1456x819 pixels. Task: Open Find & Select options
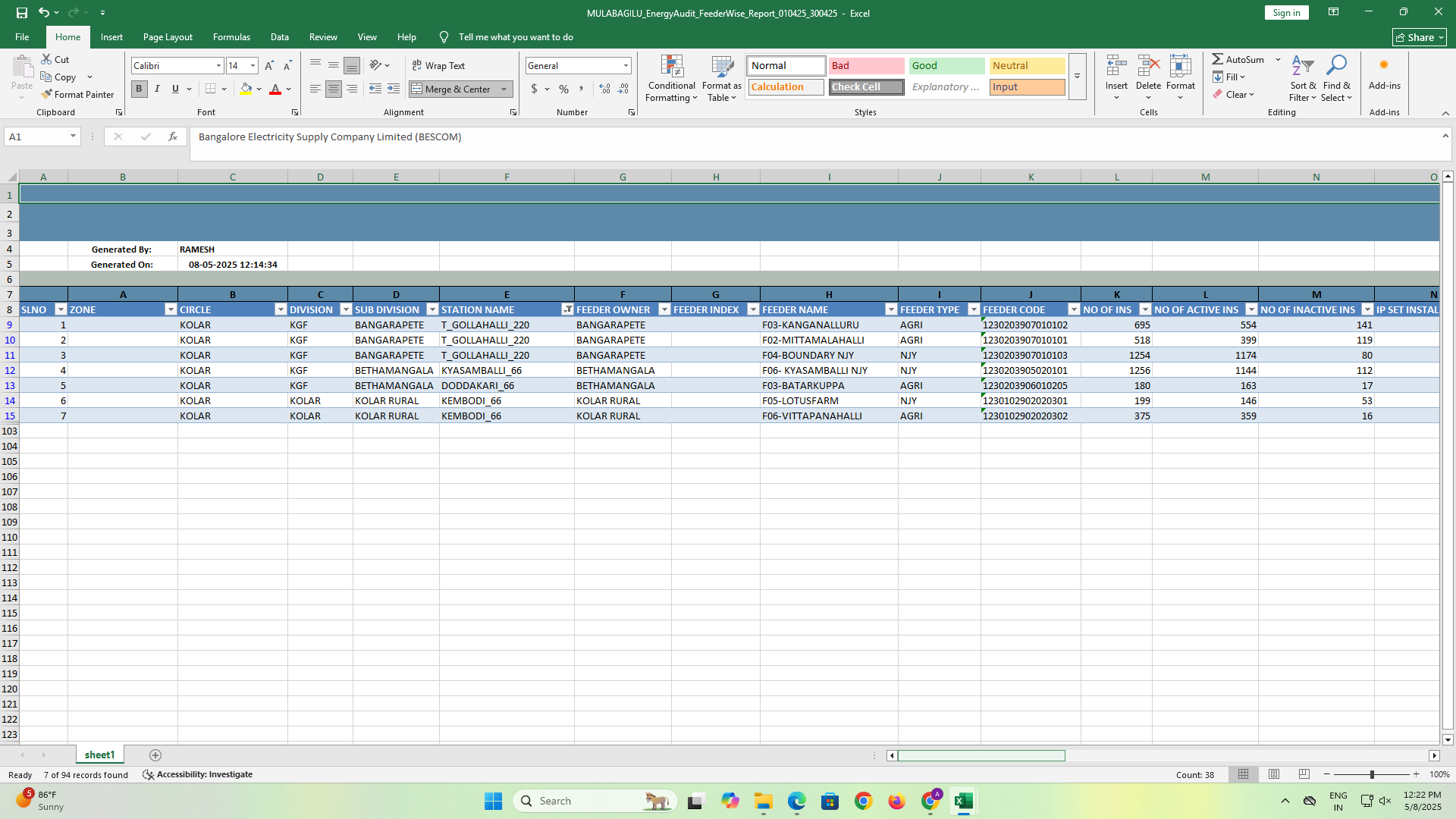[x=1336, y=78]
